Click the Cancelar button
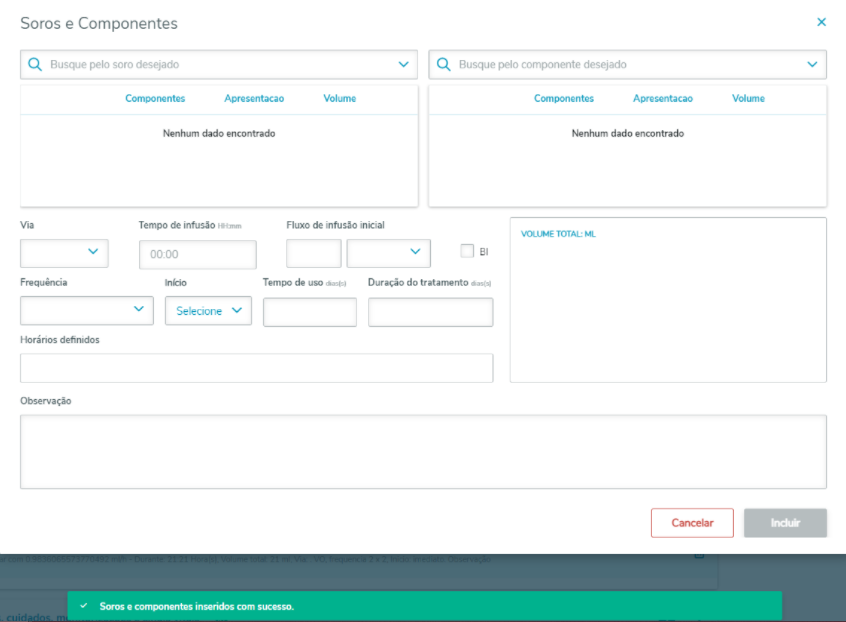 [x=692, y=523]
